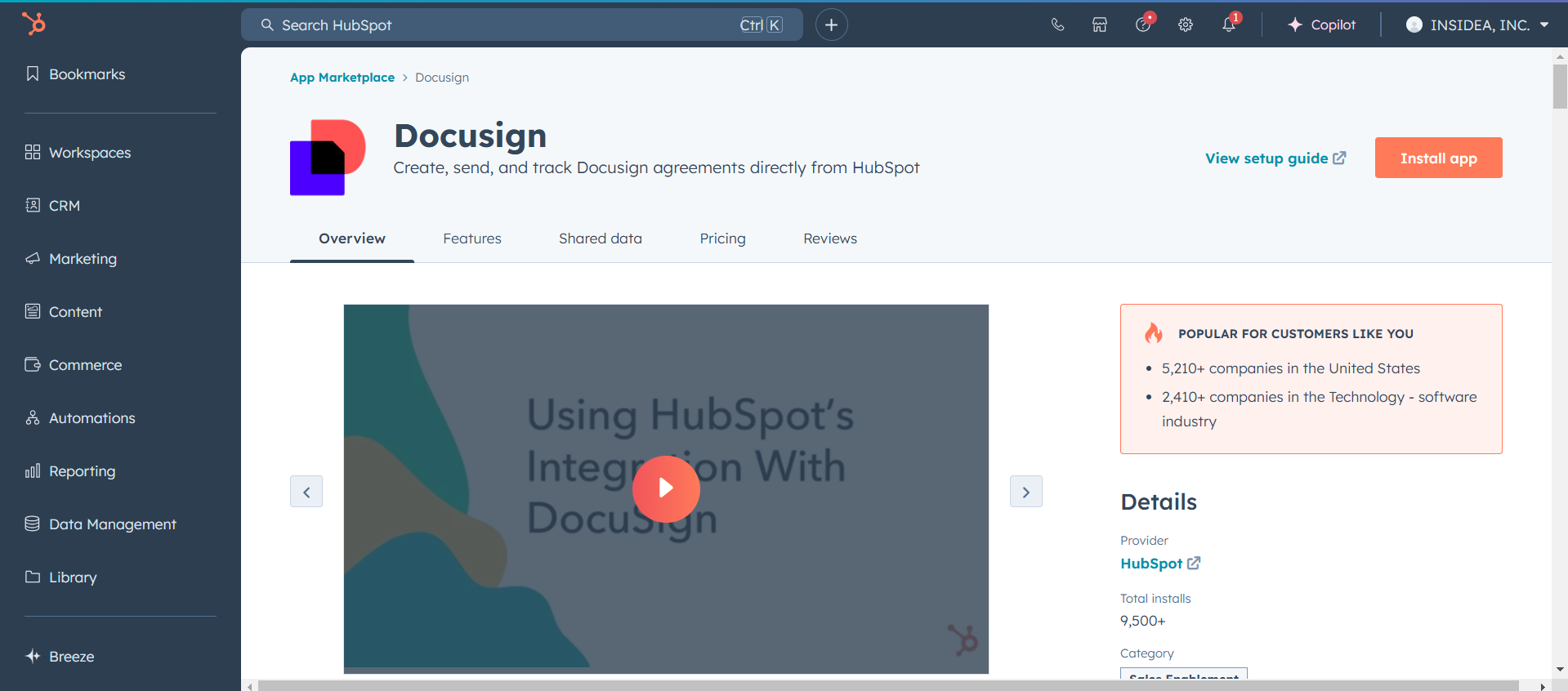This screenshot has height=691, width=1568.
Task: Open the Reporting sidebar menu
Action: [70, 471]
